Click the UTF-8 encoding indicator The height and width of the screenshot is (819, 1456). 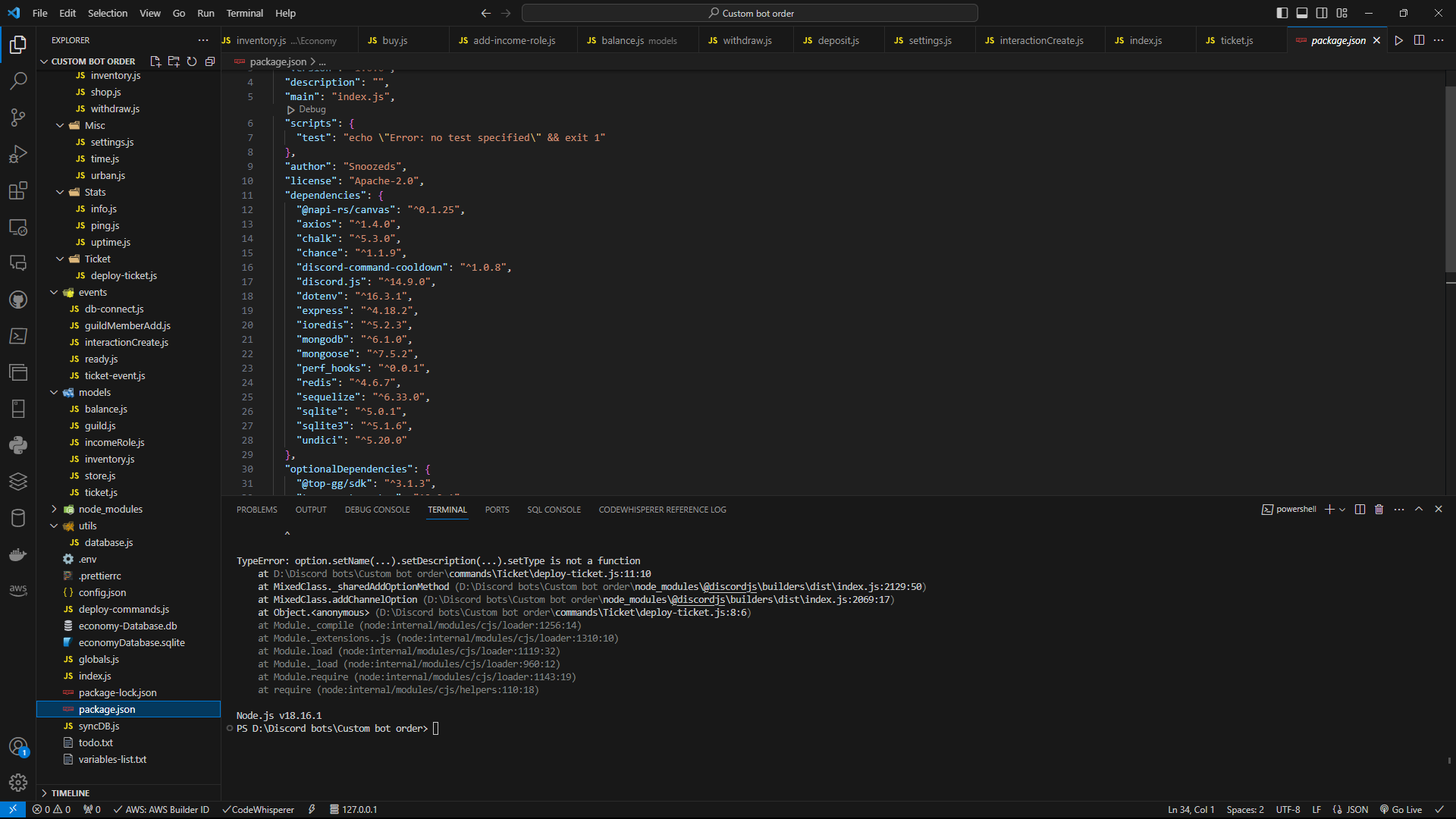click(1288, 809)
